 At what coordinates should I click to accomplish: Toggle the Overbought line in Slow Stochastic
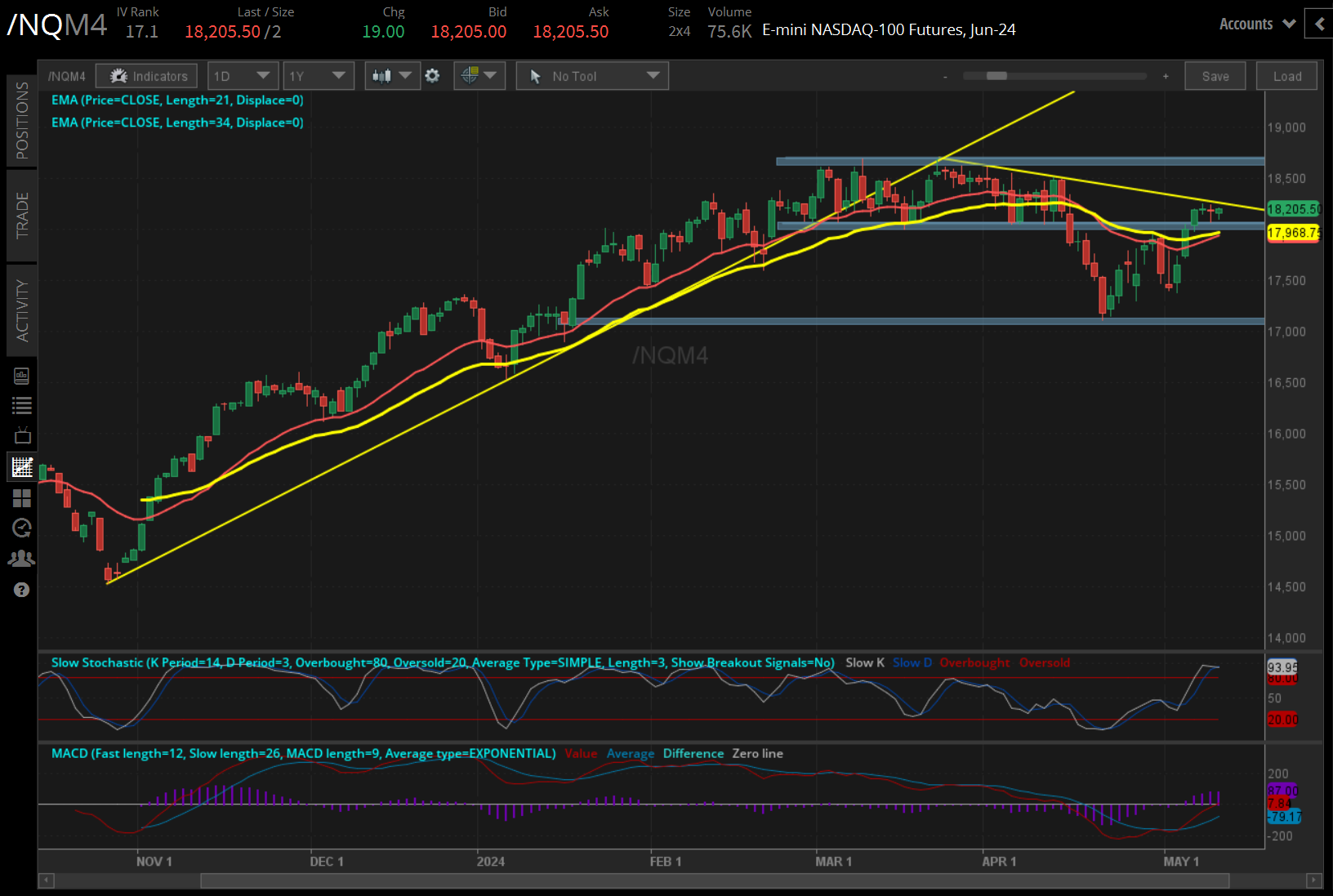[x=974, y=662]
